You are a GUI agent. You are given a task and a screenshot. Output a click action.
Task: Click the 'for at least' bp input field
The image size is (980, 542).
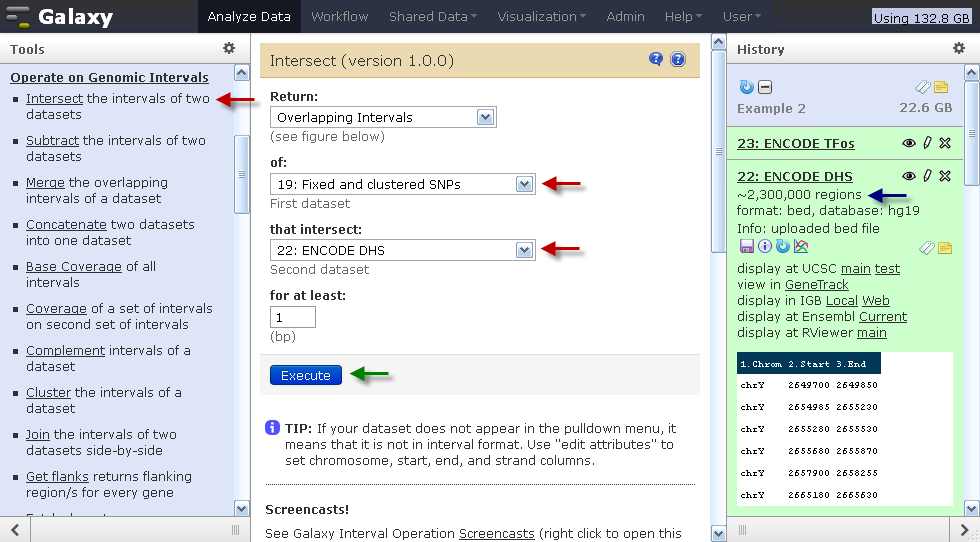(292, 318)
